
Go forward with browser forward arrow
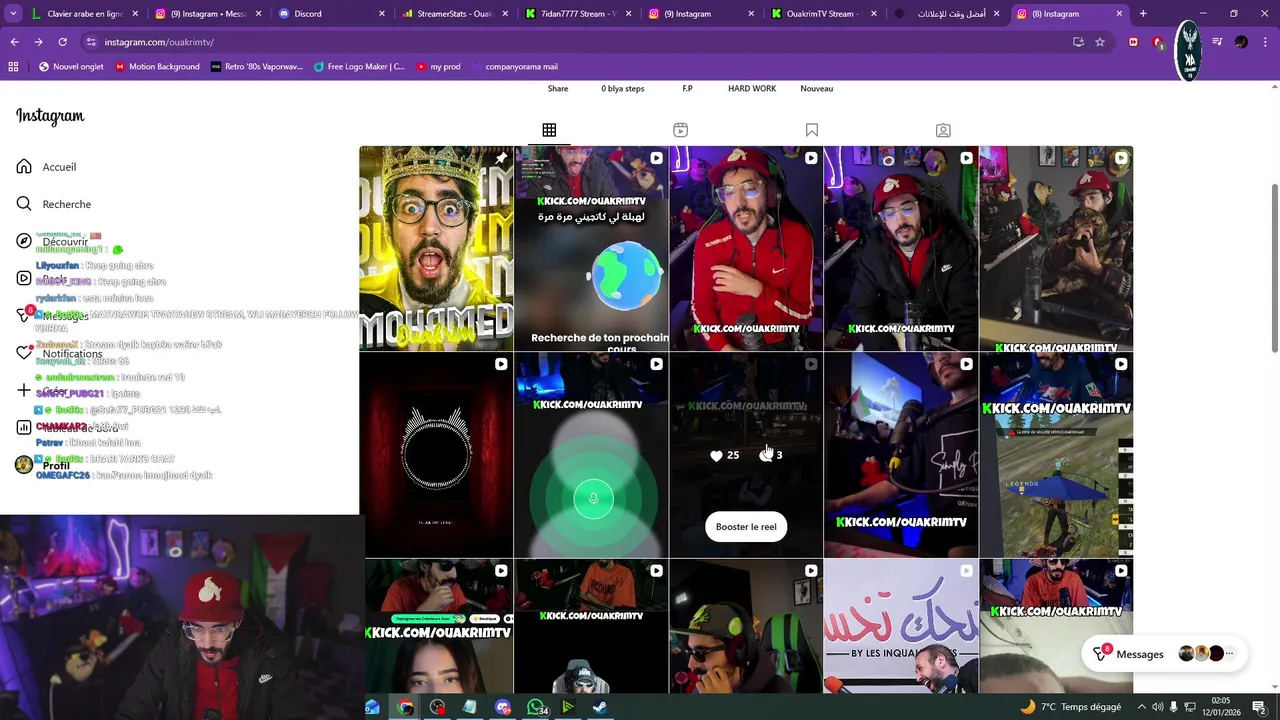click(x=38, y=42)
